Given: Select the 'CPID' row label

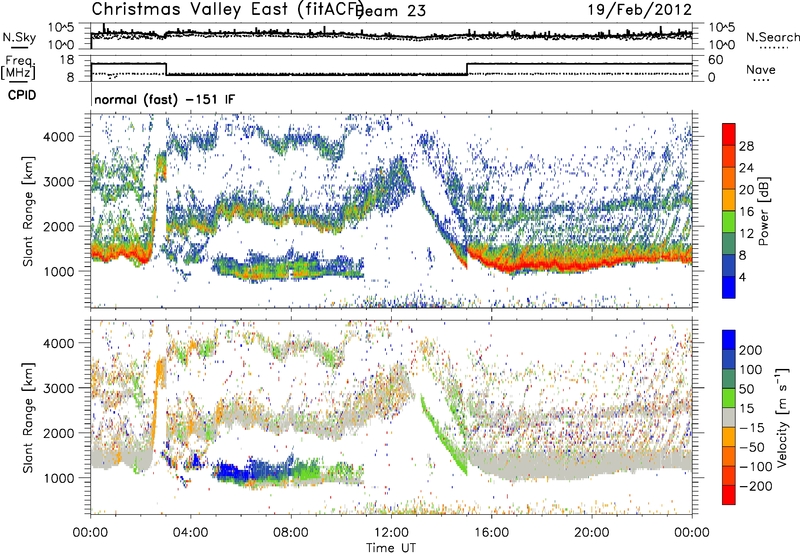Looking at the screenshot, I should coord(22,95).
